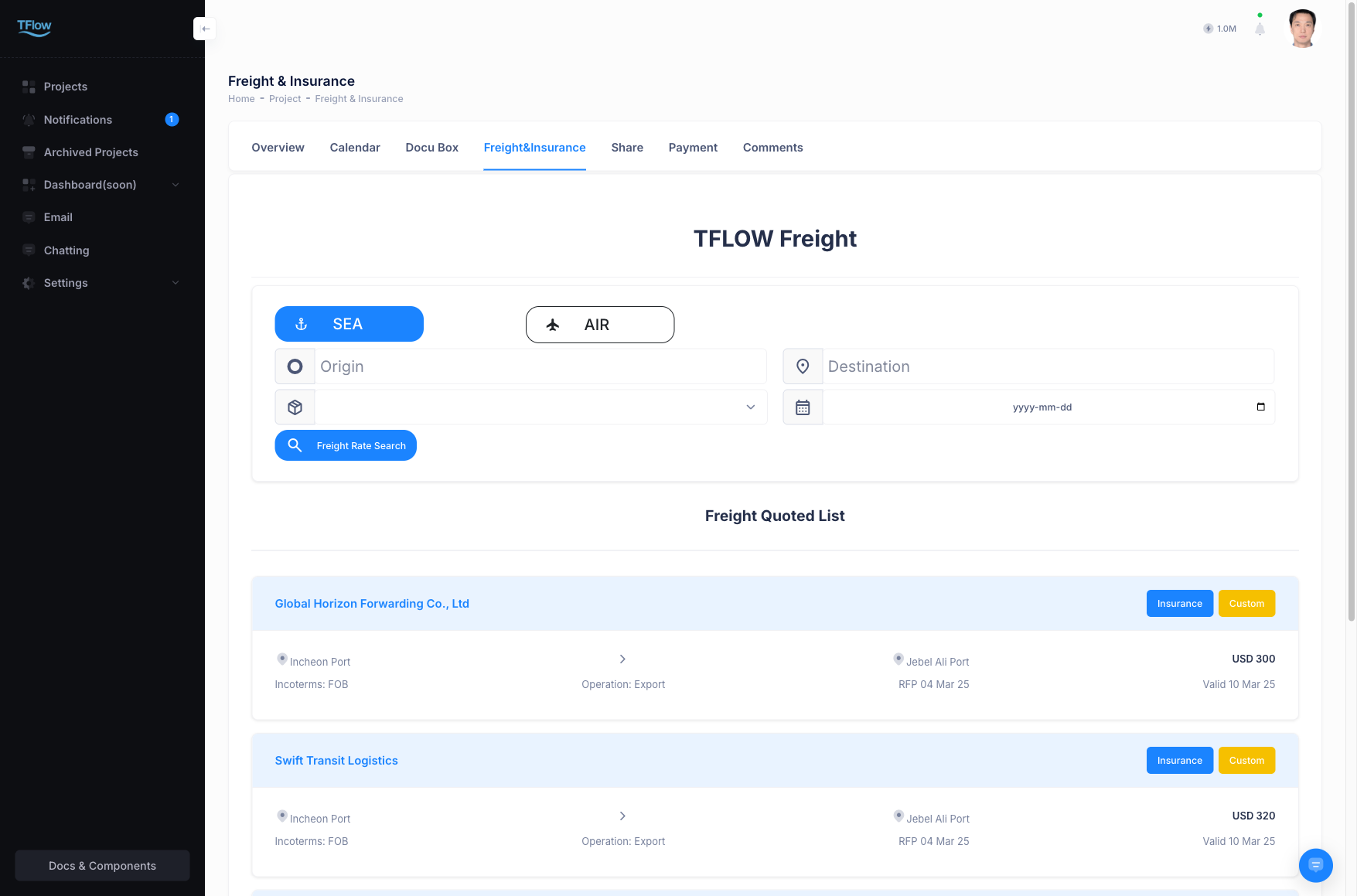Collapse sidebar with arrow toggle
This screenshot has width=1357, height=896.
coord(205,29)
